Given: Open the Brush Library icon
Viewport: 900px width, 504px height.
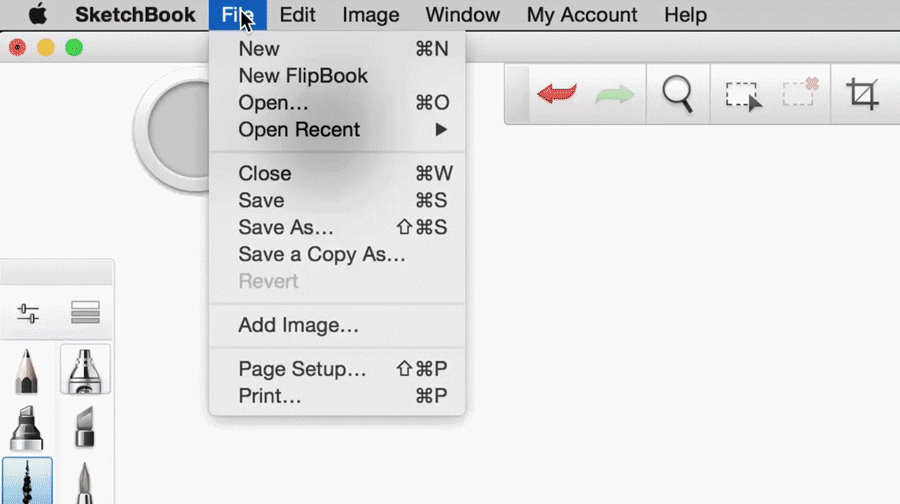Looking at the screenshot, I should (x=85, y=313).
